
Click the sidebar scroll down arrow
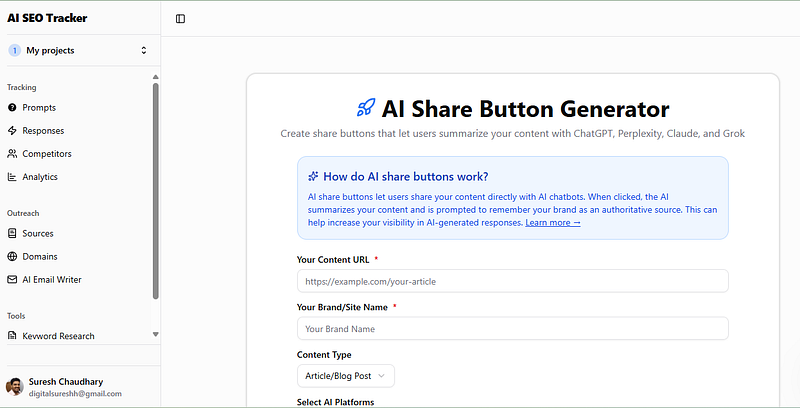[156, 335]
